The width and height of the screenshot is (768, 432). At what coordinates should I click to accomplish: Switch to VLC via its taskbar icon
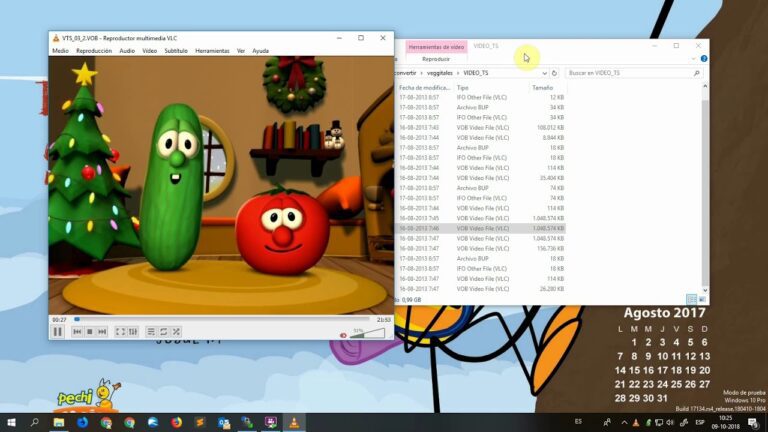294,422
